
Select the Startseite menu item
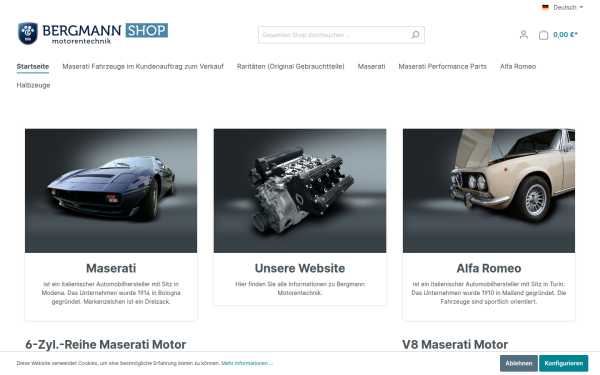pyautogui.click(x=33, y=66)
